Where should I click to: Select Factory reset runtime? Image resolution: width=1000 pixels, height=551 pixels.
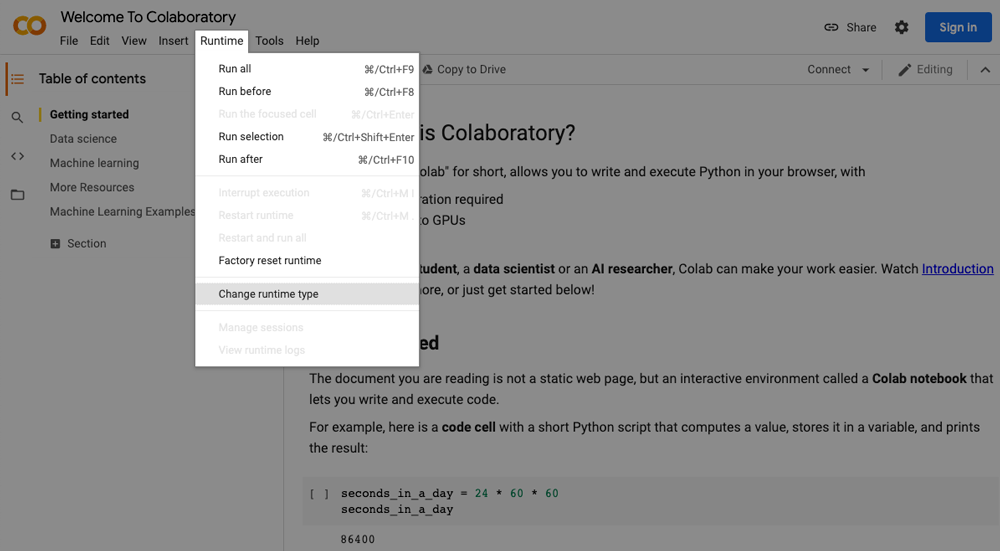coord(307,260)
